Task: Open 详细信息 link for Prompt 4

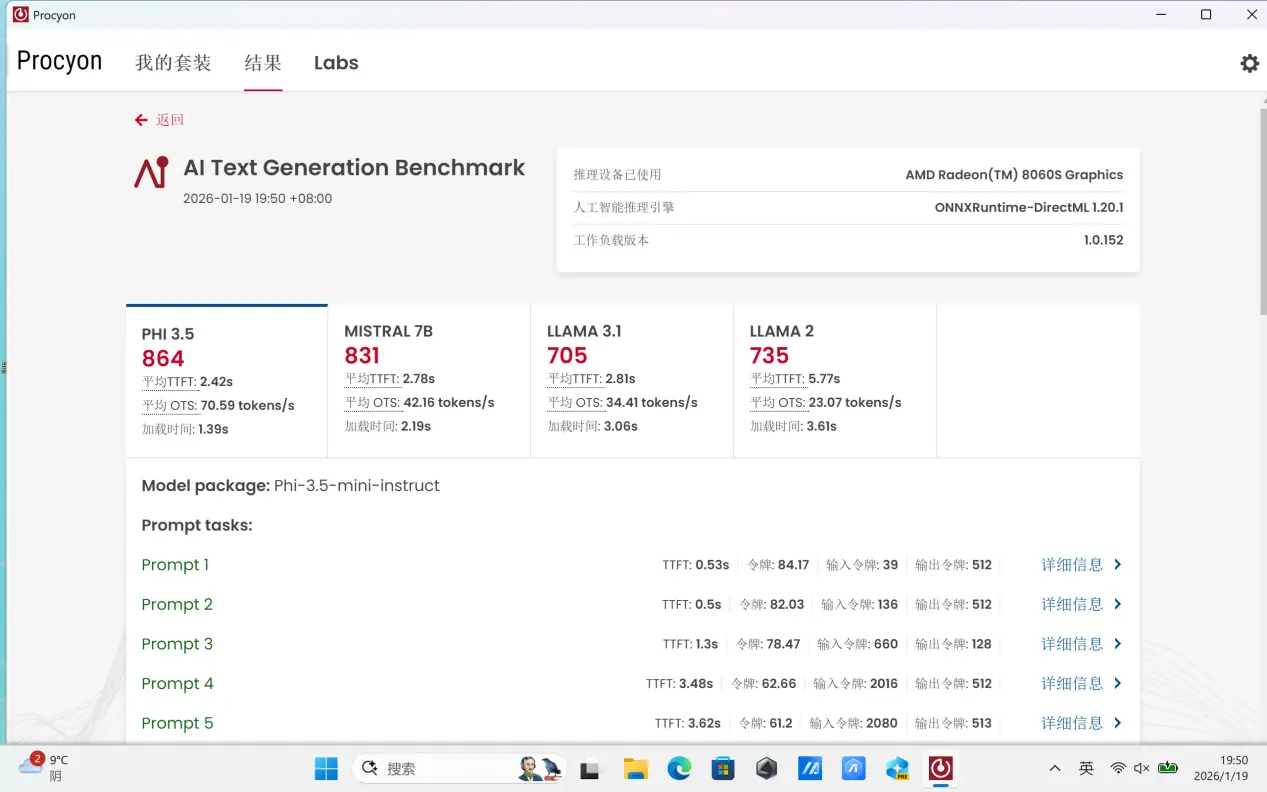Action: pyautogui.click(x=1072, y=684)
